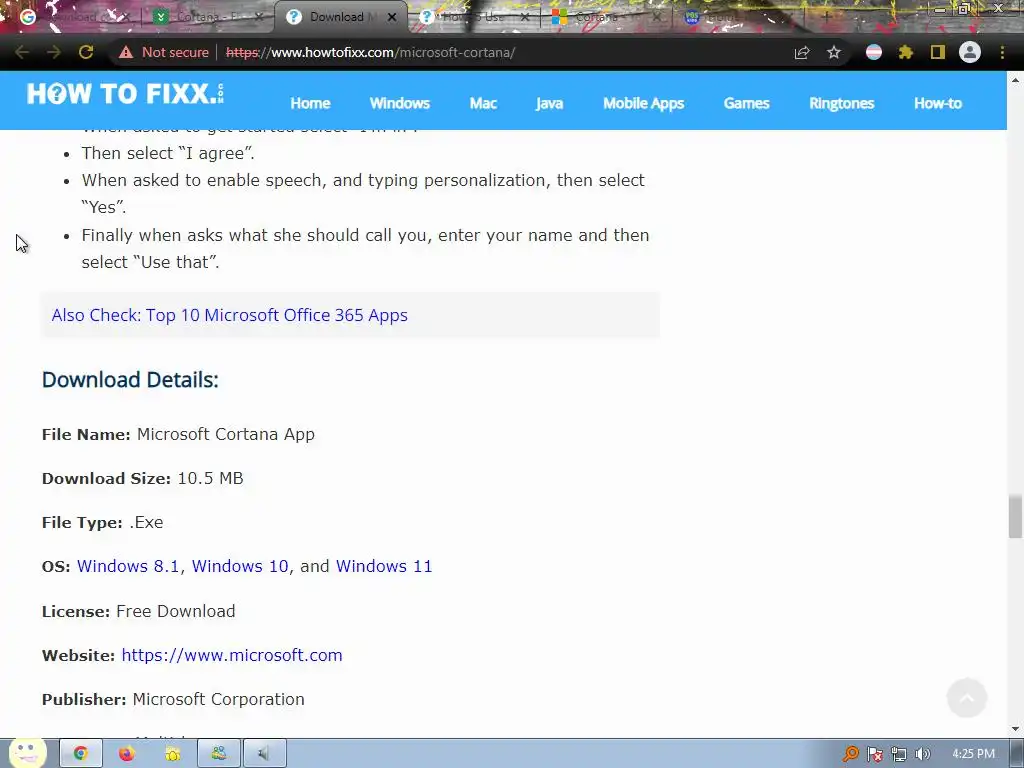This screenshot has height=768, width=1024.
Task: Open Chrome from the taskbar
Action: (x=80, y=754)
